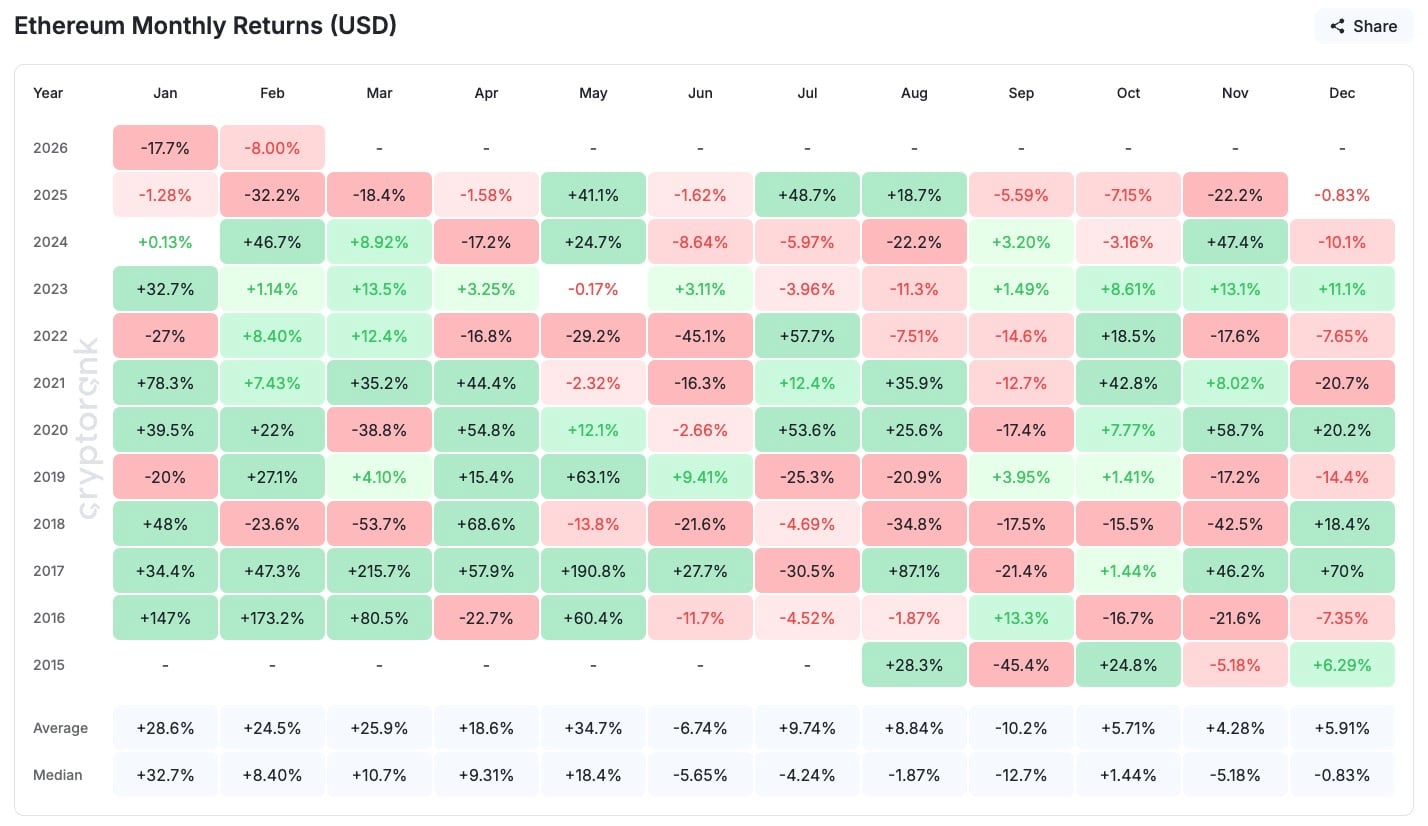
Task: Click the +190.8% May 2017 cell
Action: (593, 571)
